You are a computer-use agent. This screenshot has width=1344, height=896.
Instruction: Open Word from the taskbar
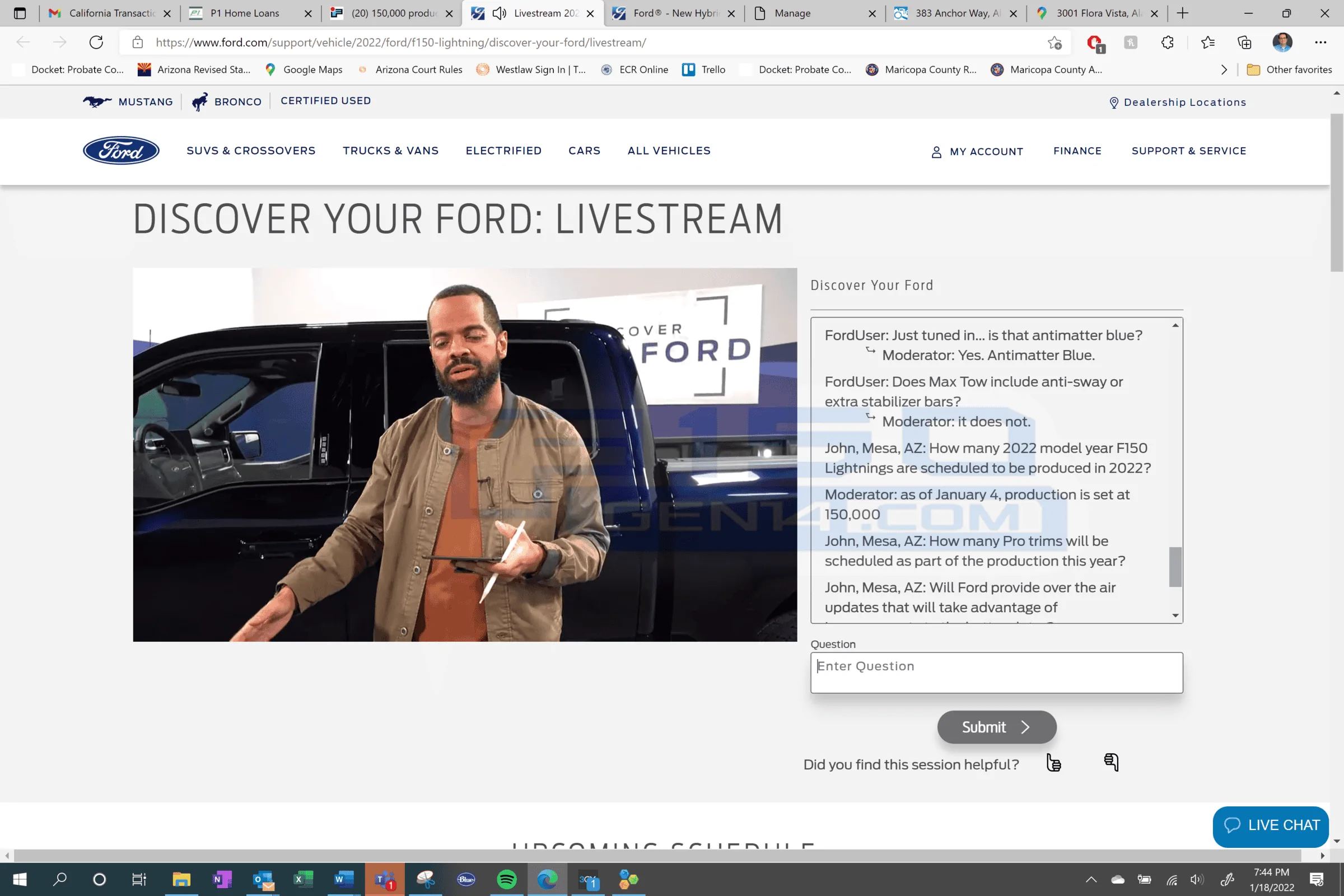click(344, 879)
